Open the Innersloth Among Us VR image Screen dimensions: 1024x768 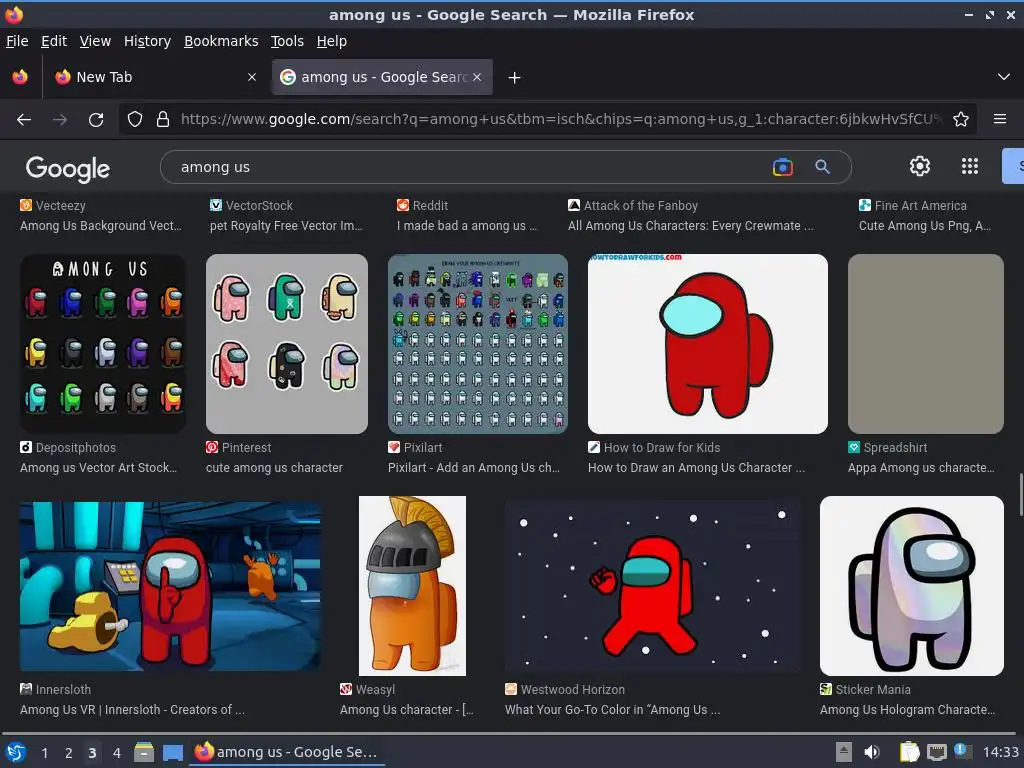(x=170, y=586)
